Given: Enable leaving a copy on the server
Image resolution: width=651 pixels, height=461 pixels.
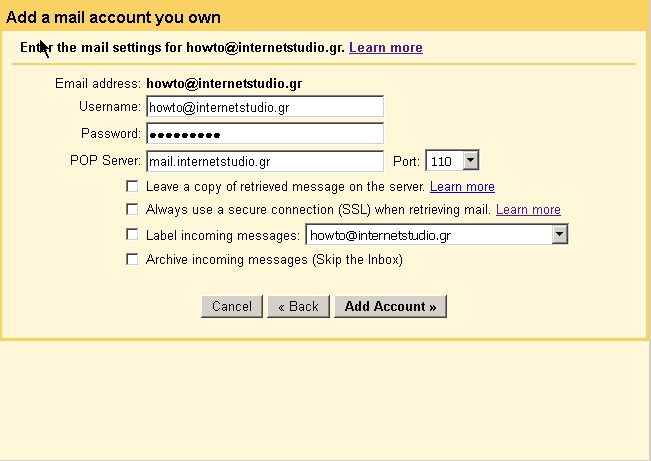Looking at the screenshot, I should [132, 187].
